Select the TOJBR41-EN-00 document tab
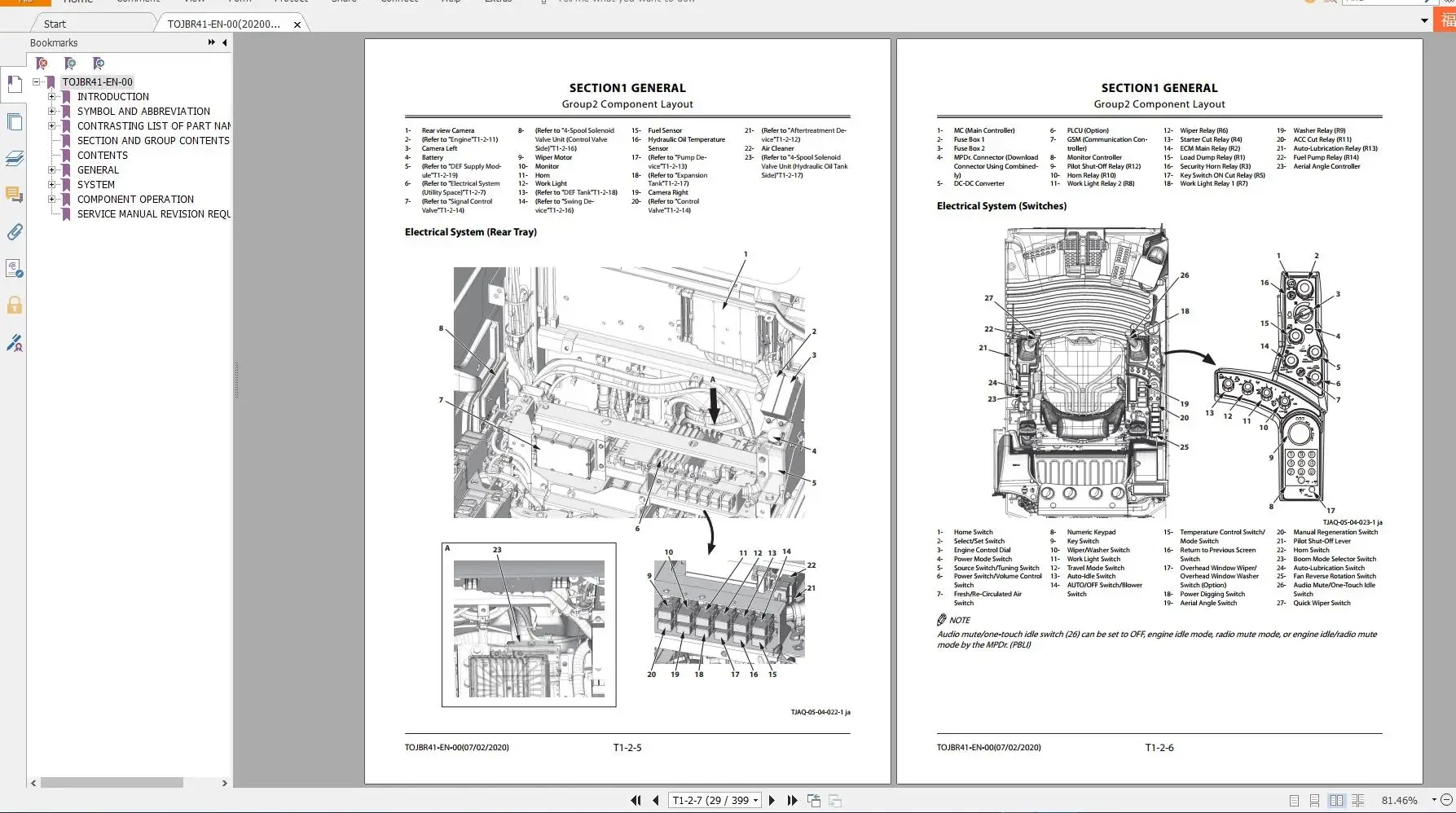 click(x=223, y=24)
